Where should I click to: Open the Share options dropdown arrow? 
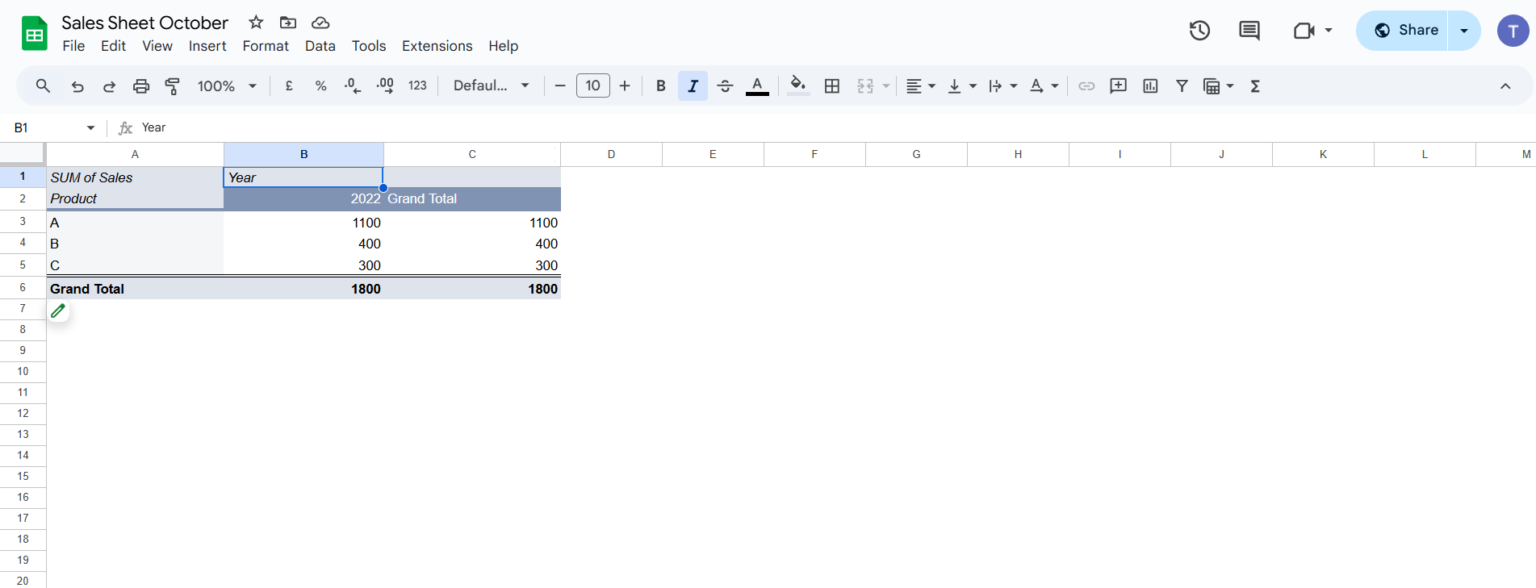tap(1464, 30)
